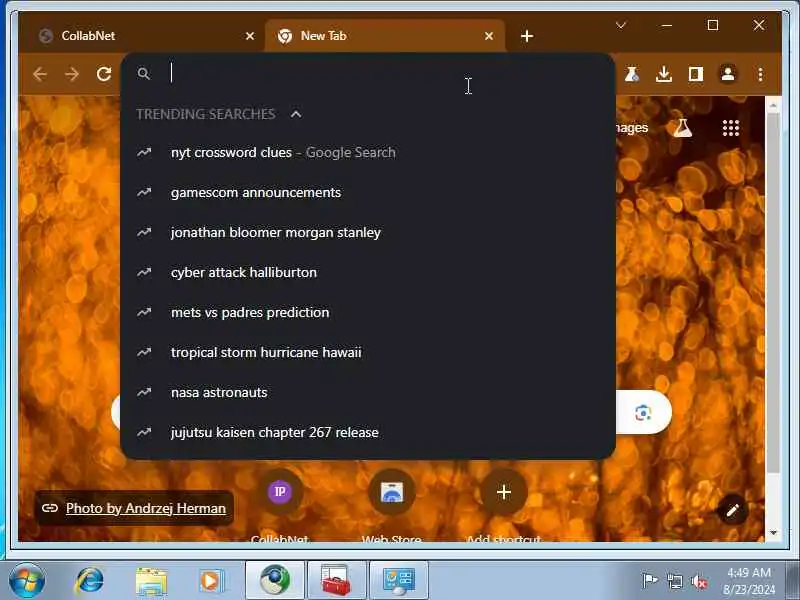
Task: Select suggestion nyt crossword clues
Action: (367, 153)
